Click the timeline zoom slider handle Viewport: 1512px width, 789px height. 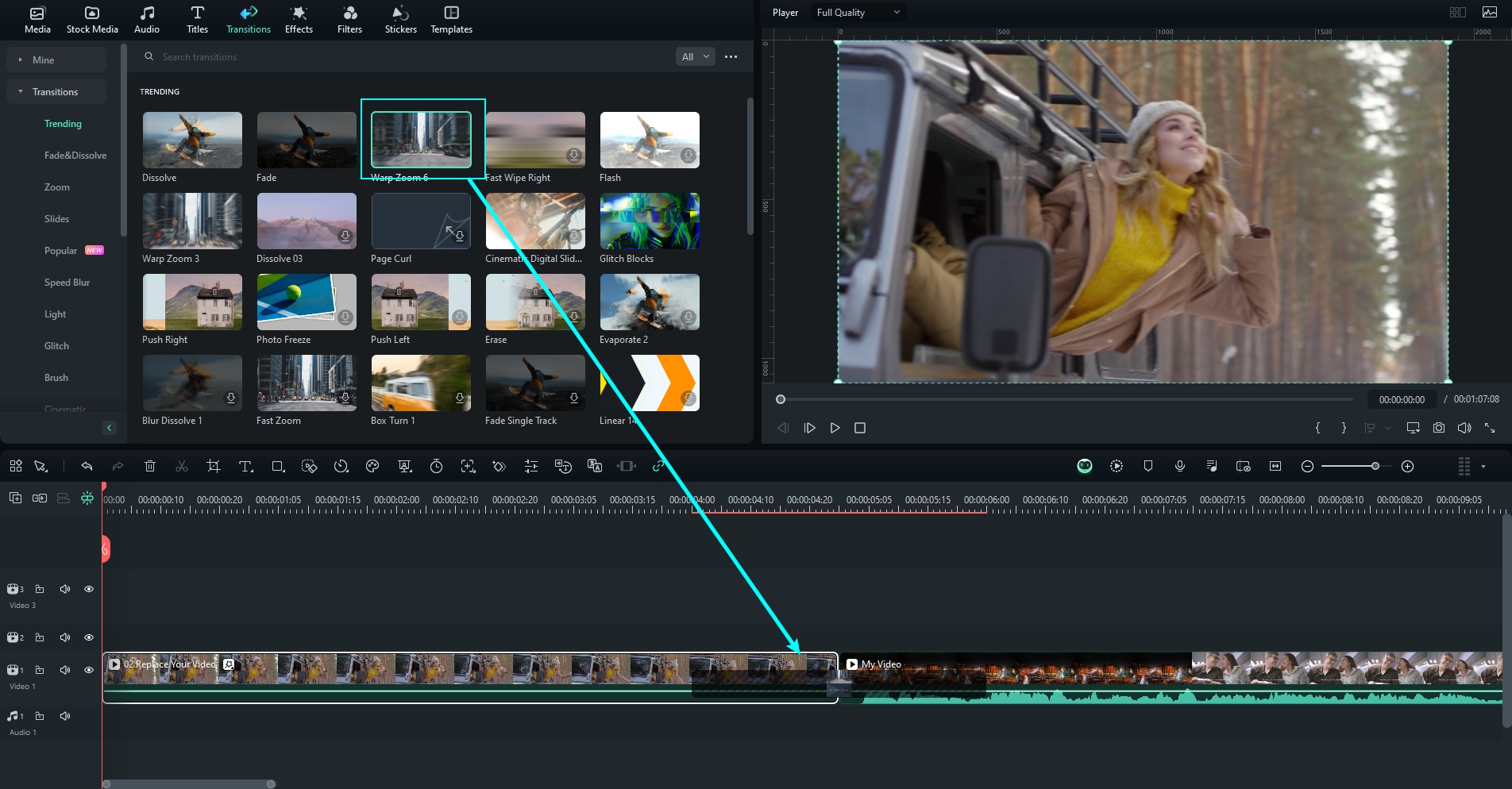click(1375, 467)
